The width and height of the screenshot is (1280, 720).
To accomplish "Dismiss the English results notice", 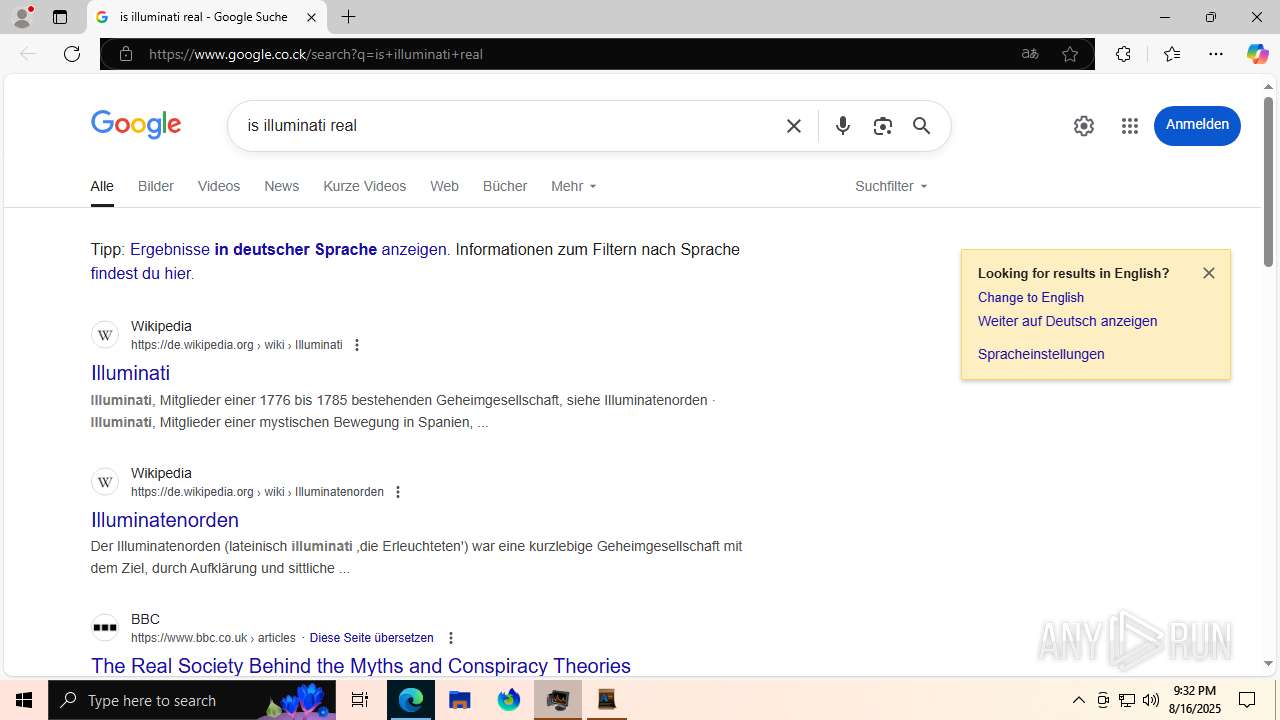I will 1209,273.
